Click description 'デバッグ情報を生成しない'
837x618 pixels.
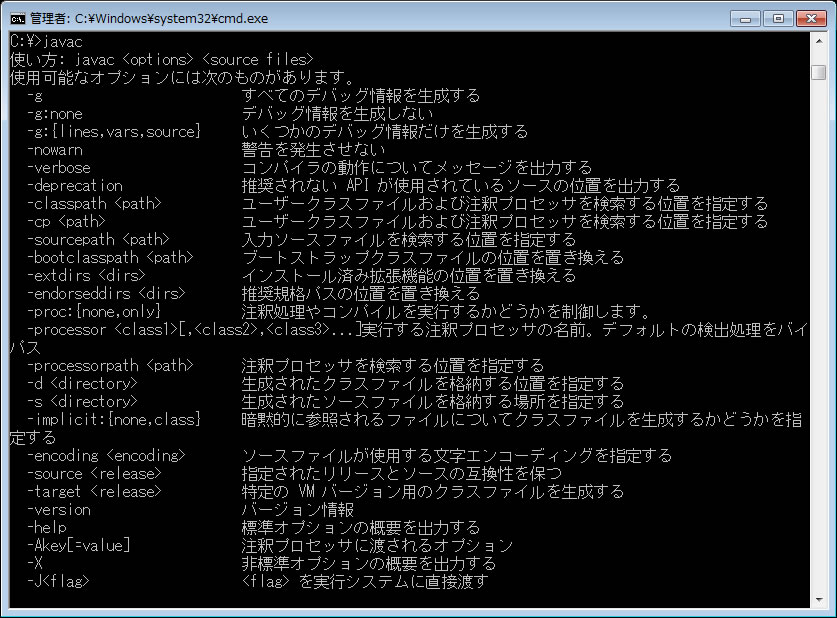pos(337,114)
